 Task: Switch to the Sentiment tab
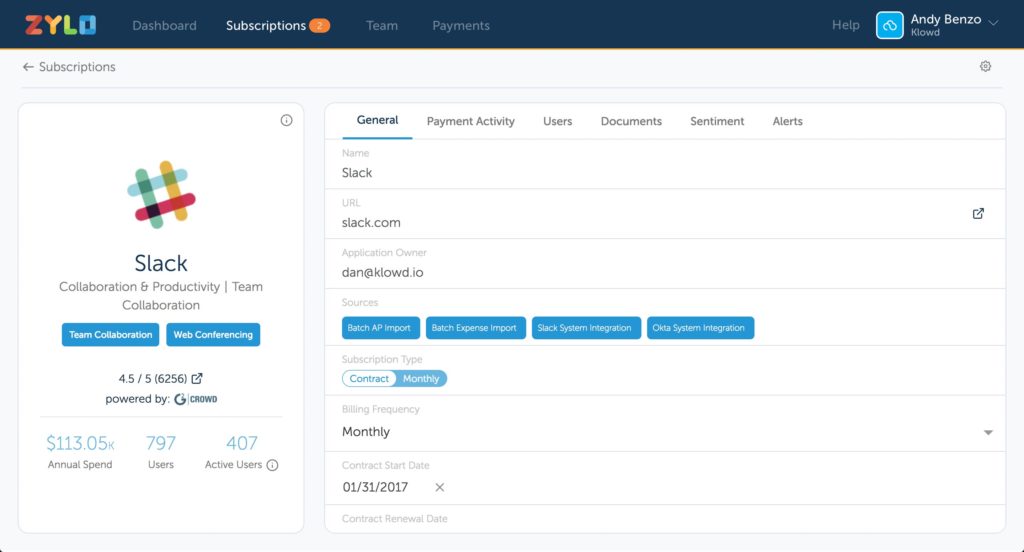pyautogui.click(x=717, y=121)
